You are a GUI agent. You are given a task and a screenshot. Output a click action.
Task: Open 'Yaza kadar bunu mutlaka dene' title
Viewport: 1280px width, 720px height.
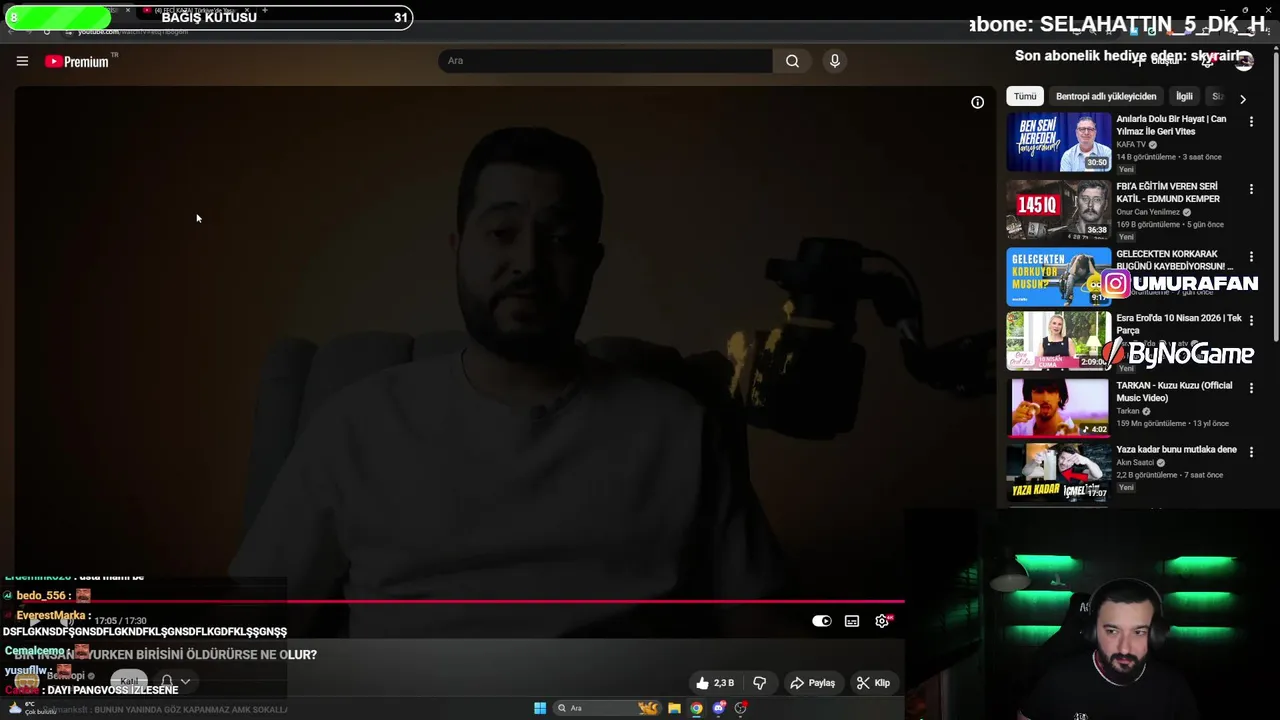click(x=1176, y=450)
